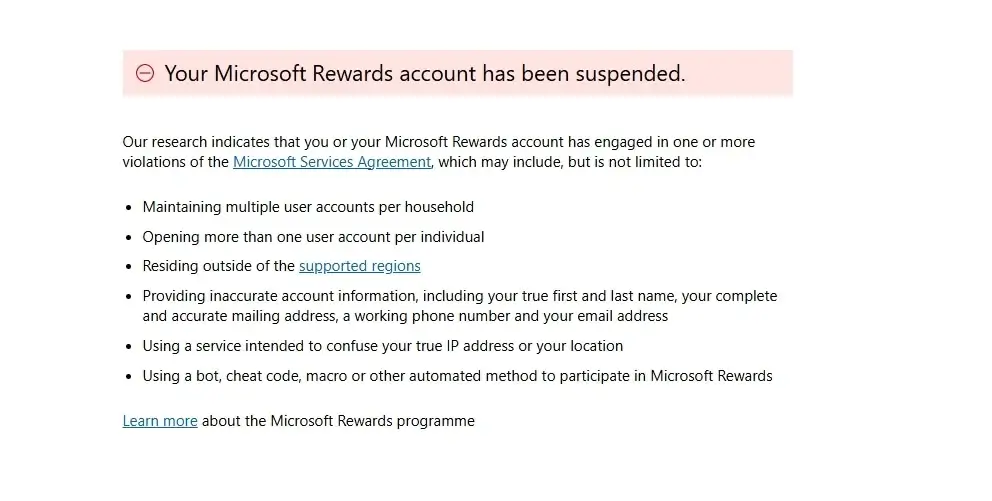This screenshot has width=992, height=501.
Task: Open the Microsoft Services Agreement link
Action: point(331,162)
